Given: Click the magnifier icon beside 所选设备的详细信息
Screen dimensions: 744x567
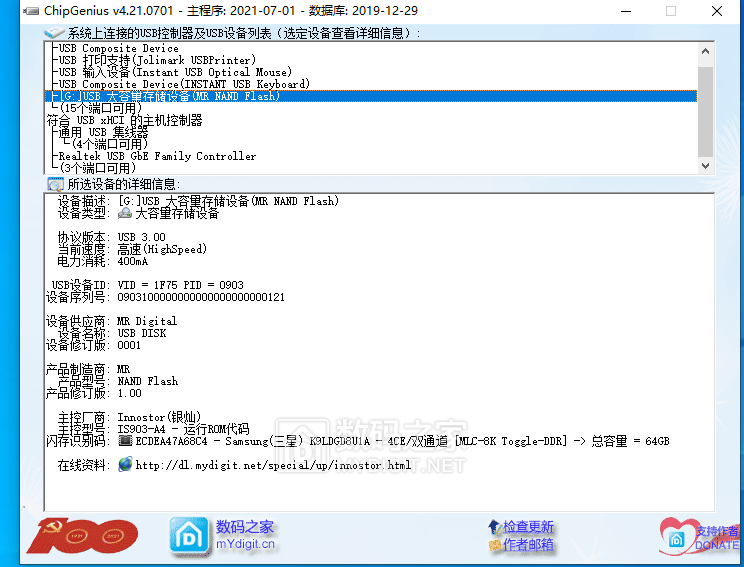Looking at the screenshot, I should (x=55, y=184).
